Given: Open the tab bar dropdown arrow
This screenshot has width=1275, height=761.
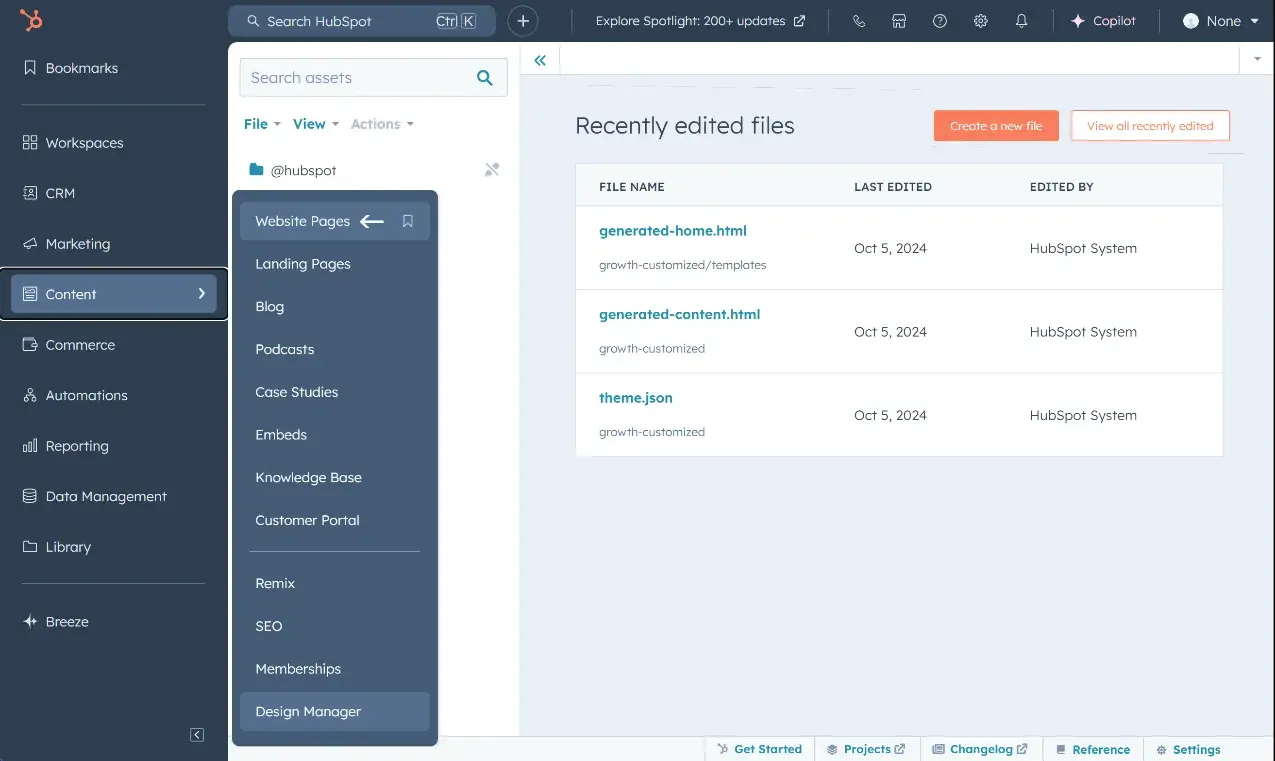Looking at the screenshot, I should (1257, 59).
